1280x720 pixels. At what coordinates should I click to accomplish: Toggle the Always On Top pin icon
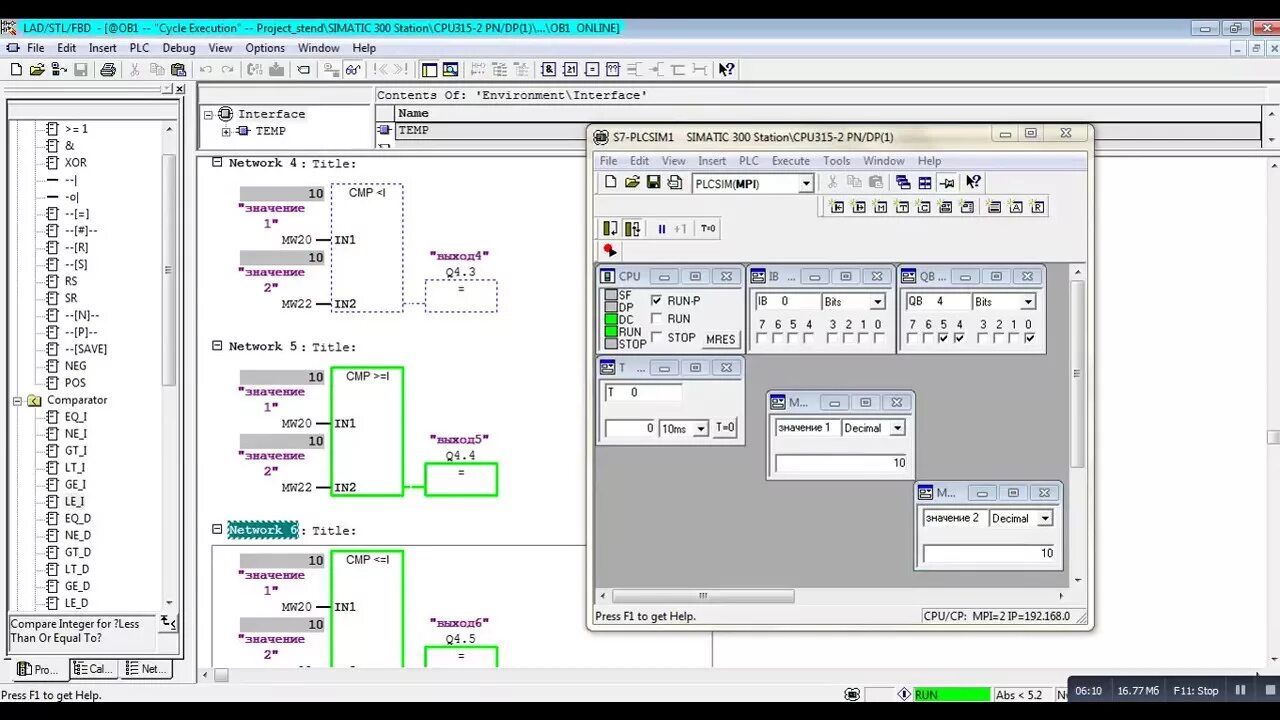click(946, 182)
